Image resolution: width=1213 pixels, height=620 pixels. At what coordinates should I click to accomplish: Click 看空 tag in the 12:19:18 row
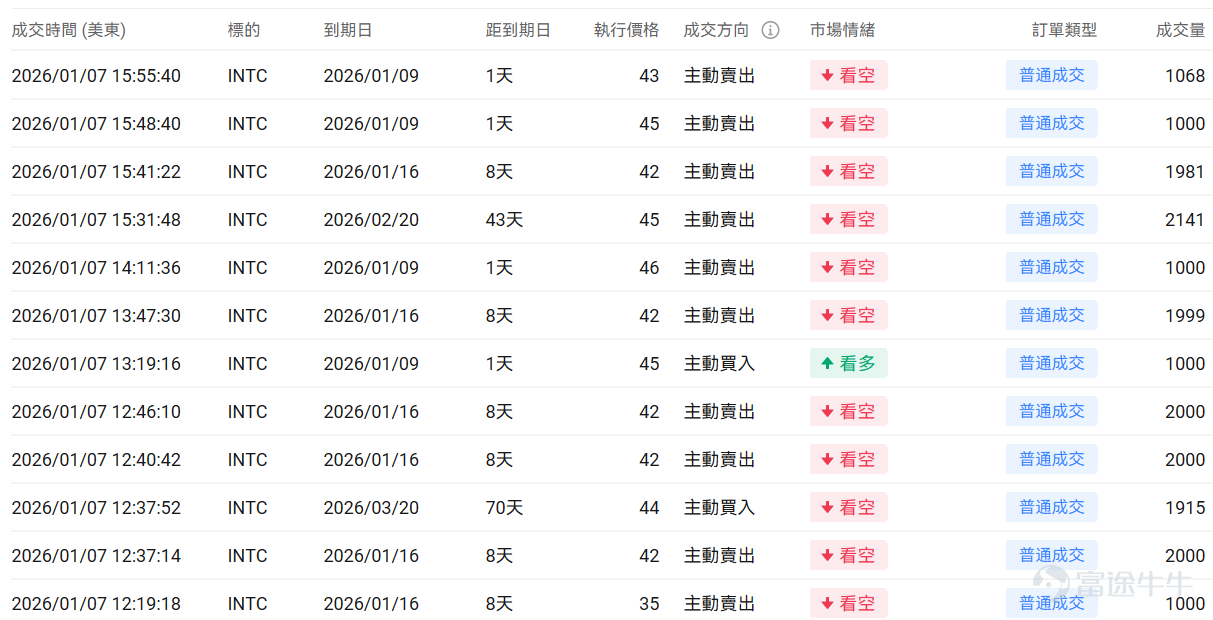coord(849,603)
